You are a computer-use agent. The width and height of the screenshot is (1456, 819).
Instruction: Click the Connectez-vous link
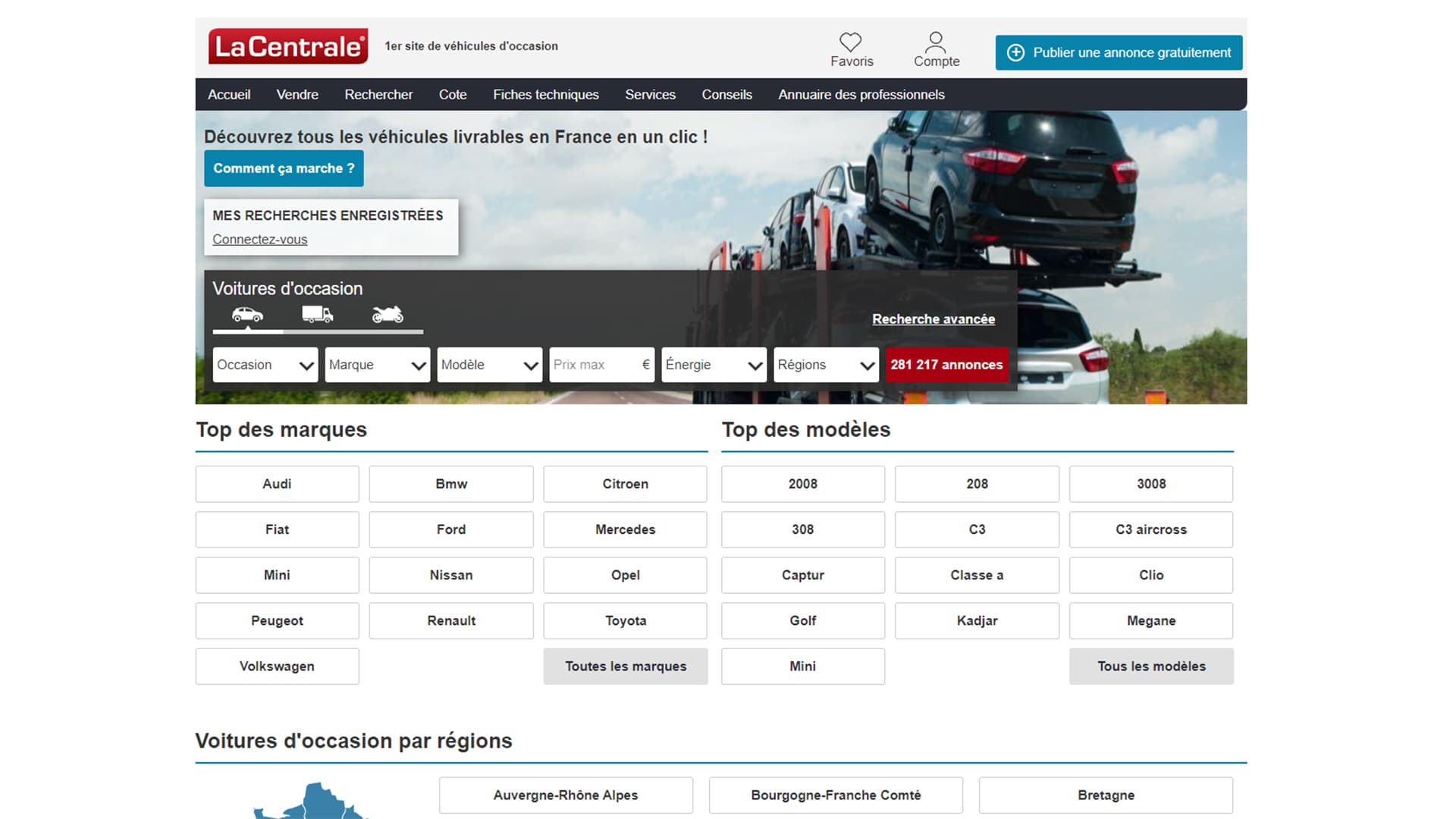click(x=259, y=240)
